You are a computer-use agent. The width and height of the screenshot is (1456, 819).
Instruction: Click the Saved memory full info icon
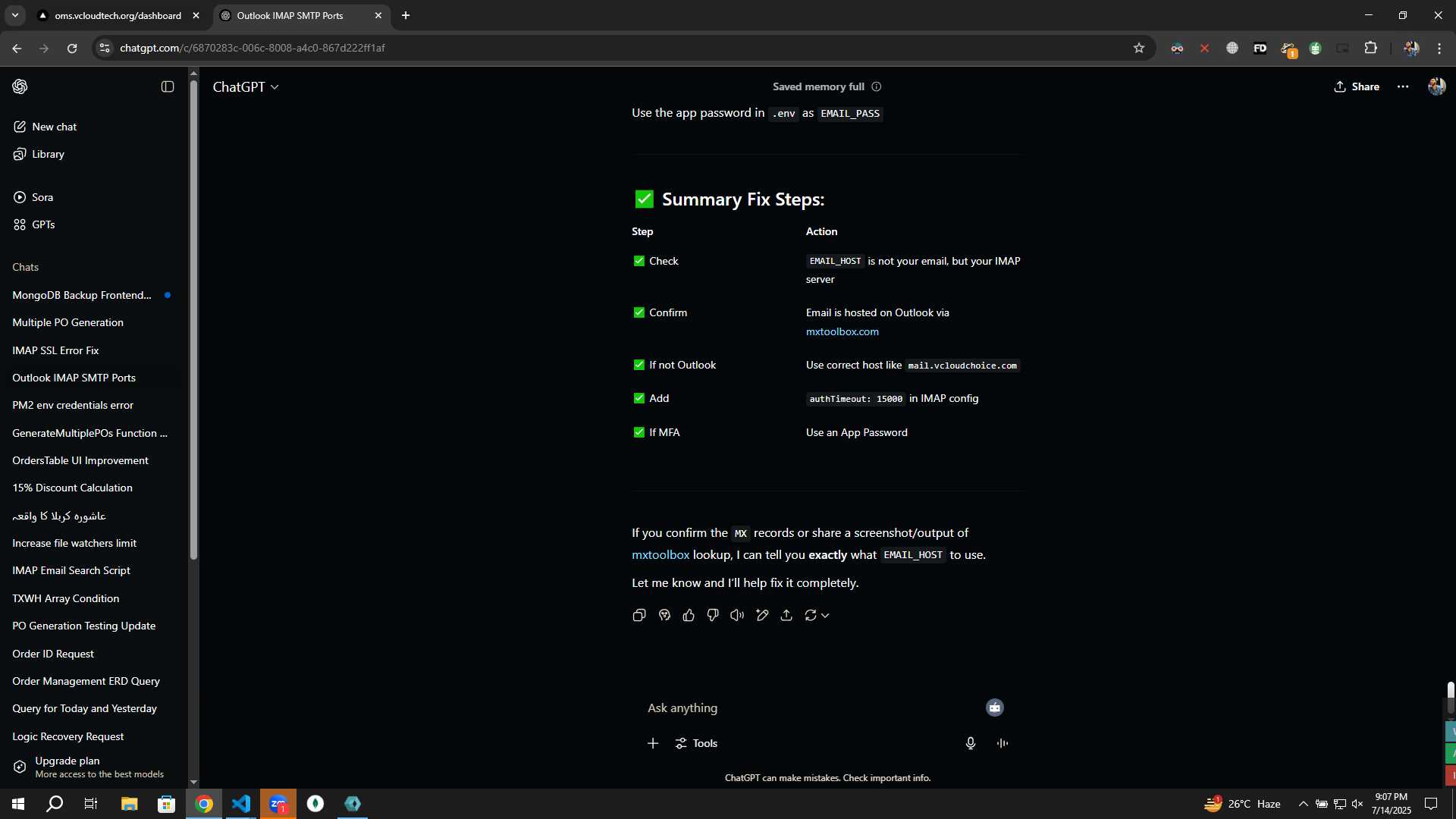tap(877, 86)
